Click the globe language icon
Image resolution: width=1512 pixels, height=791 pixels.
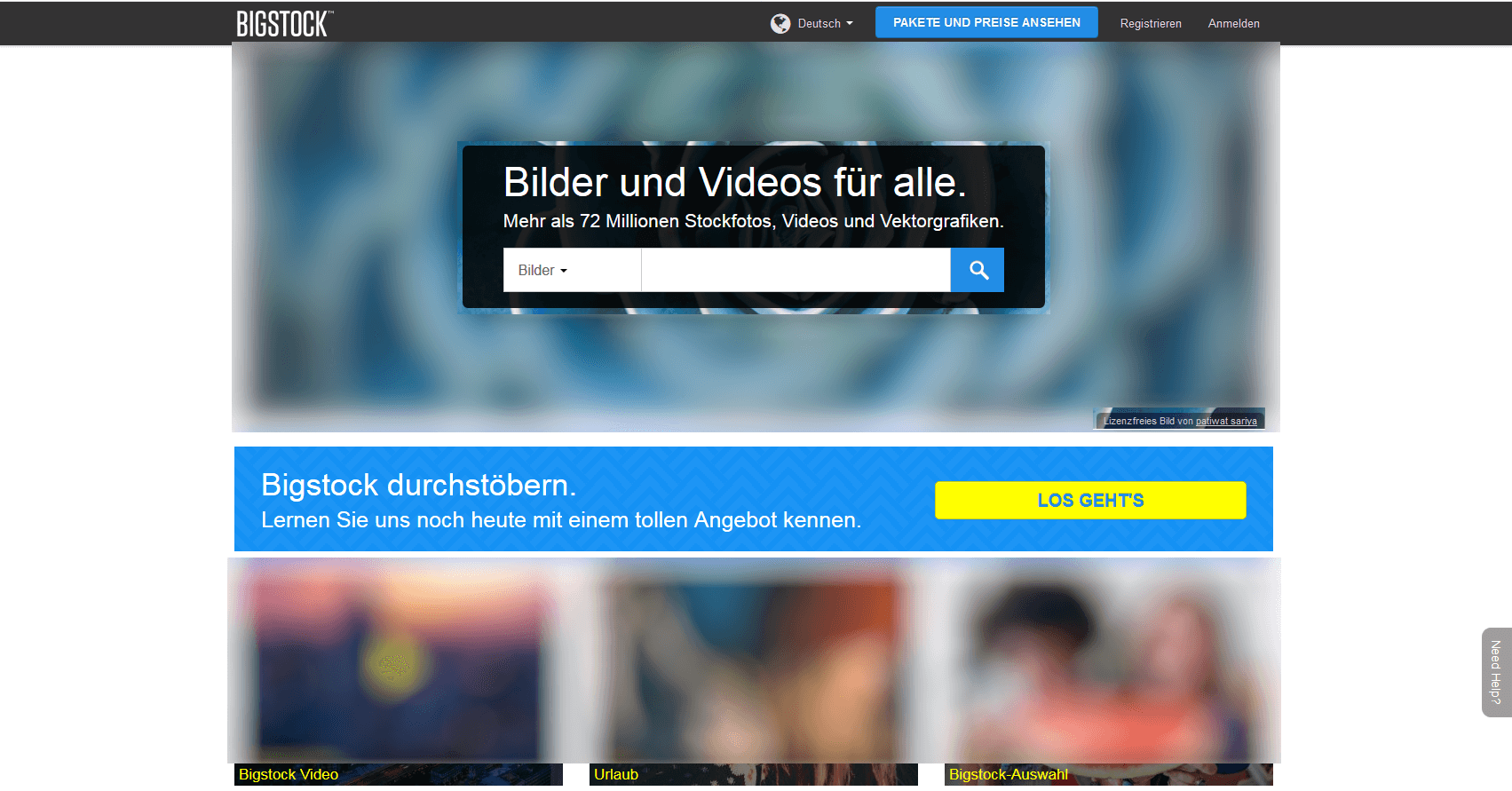780,24
